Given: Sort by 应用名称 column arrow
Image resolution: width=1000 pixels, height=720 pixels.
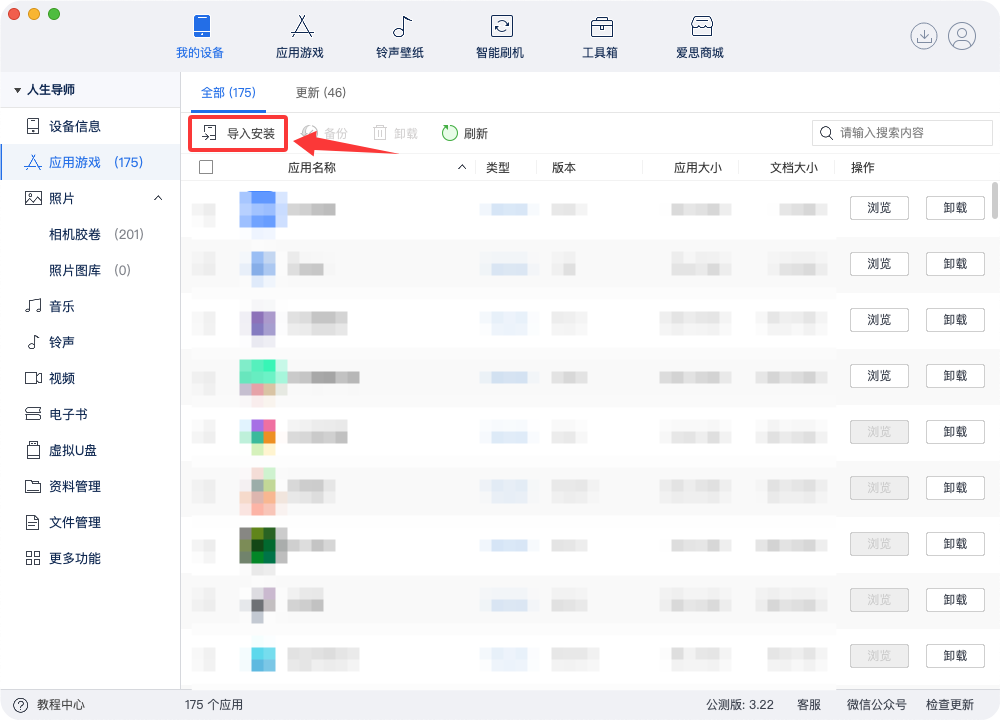Looking at the screenshot, I should pyautogui.click(x=462, y=167).
